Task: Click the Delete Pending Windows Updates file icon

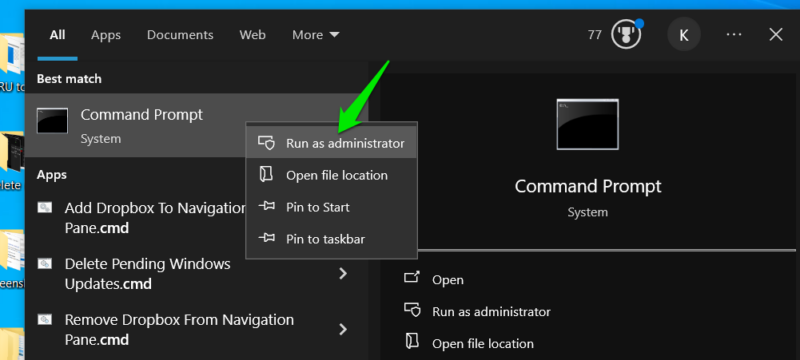Action: point(45,264)
